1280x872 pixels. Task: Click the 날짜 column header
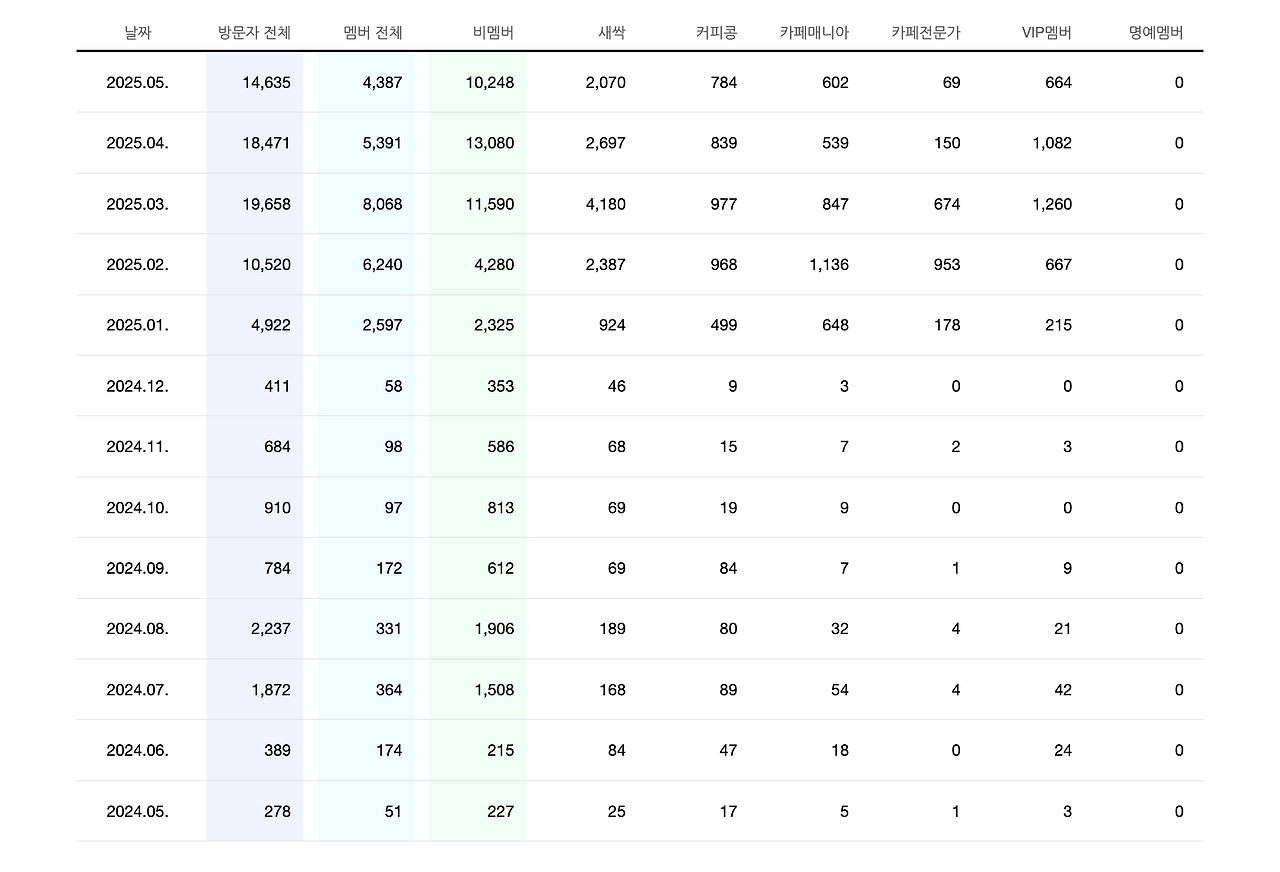[137, 31]
